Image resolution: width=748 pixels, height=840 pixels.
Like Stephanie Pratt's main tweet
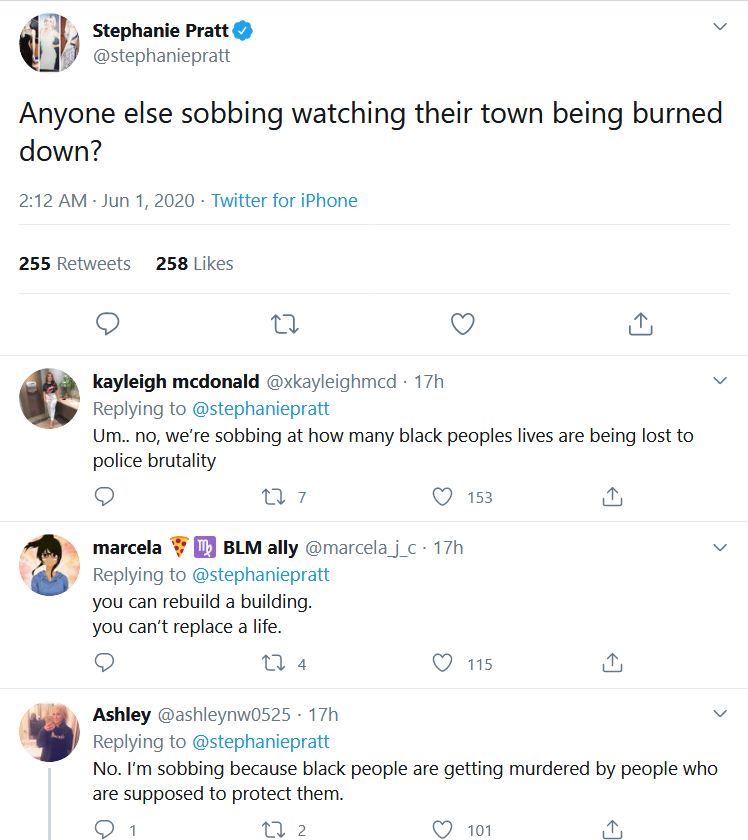(x=462, y=323)
